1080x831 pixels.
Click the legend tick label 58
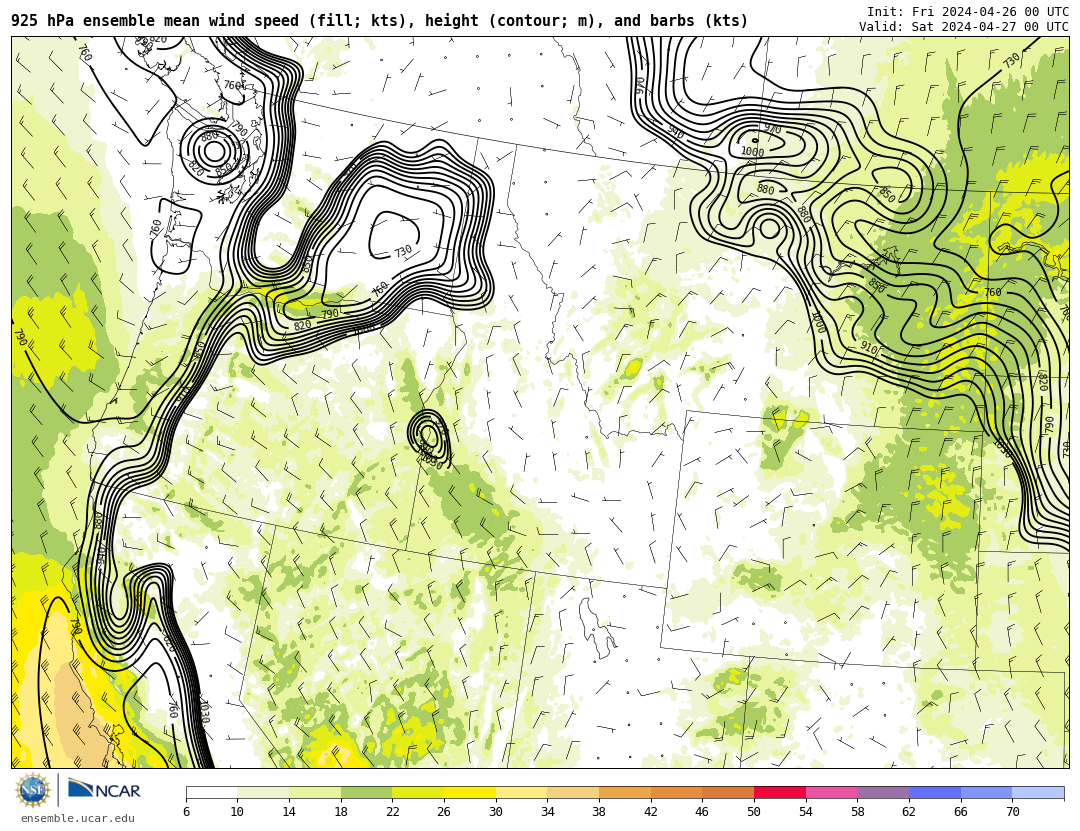(858, 812)
